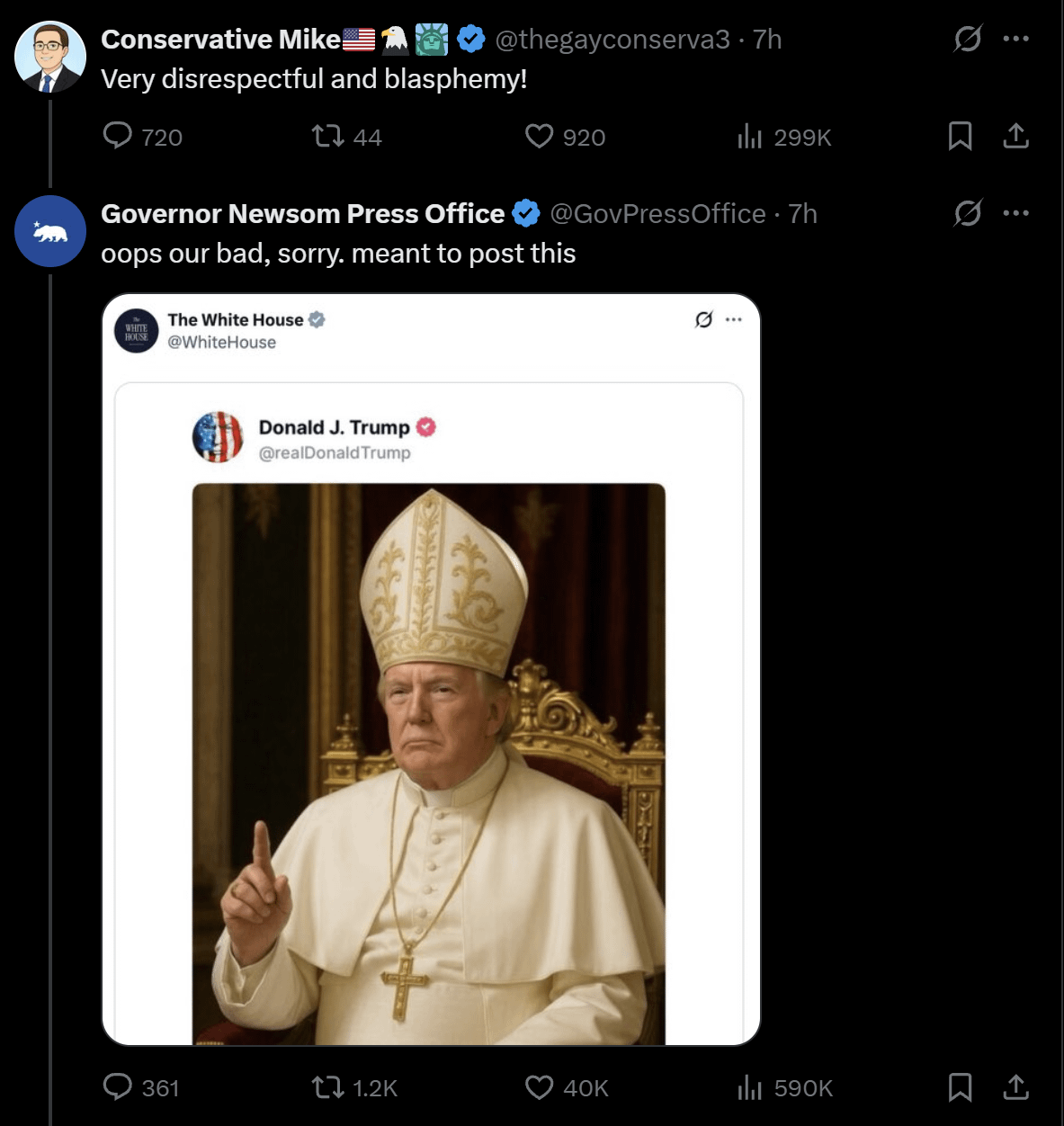Screen dimensions: 1064x1126
Task: Repost Conservative Mike's post
Action: (327, 136)
